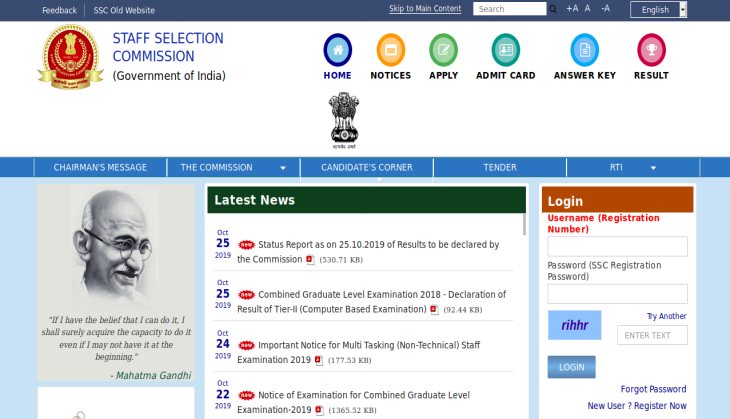Image resolution: width=730 pixels, height=419 pixels.
Task: Click the Try Another captcha link
Action: coord(667,316)
